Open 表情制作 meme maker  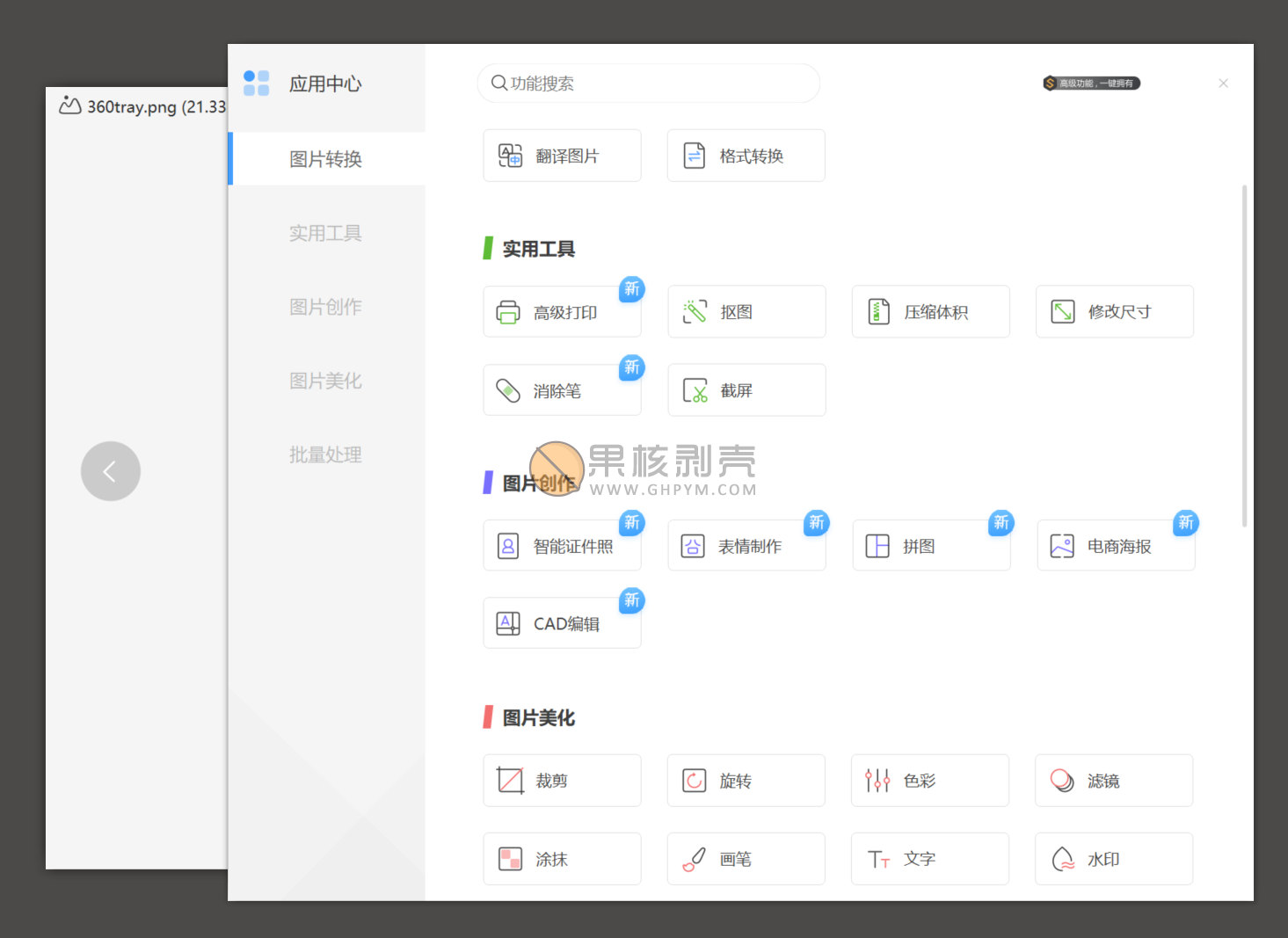point(746,546)
